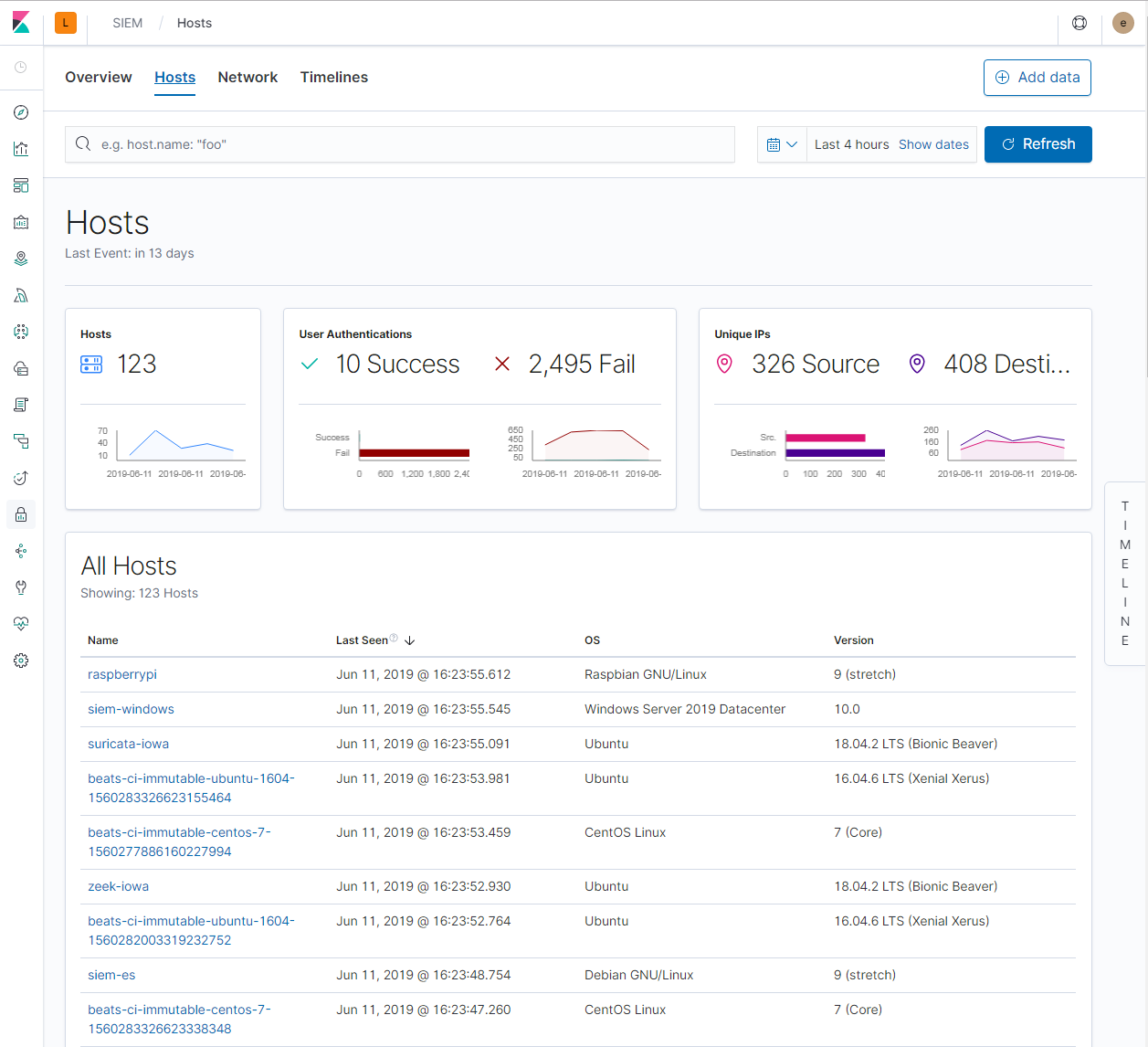Open Stack Monitoring heartbeat icon
The width and height of the screenshot is (1148, 1047).
pos(20,624)
